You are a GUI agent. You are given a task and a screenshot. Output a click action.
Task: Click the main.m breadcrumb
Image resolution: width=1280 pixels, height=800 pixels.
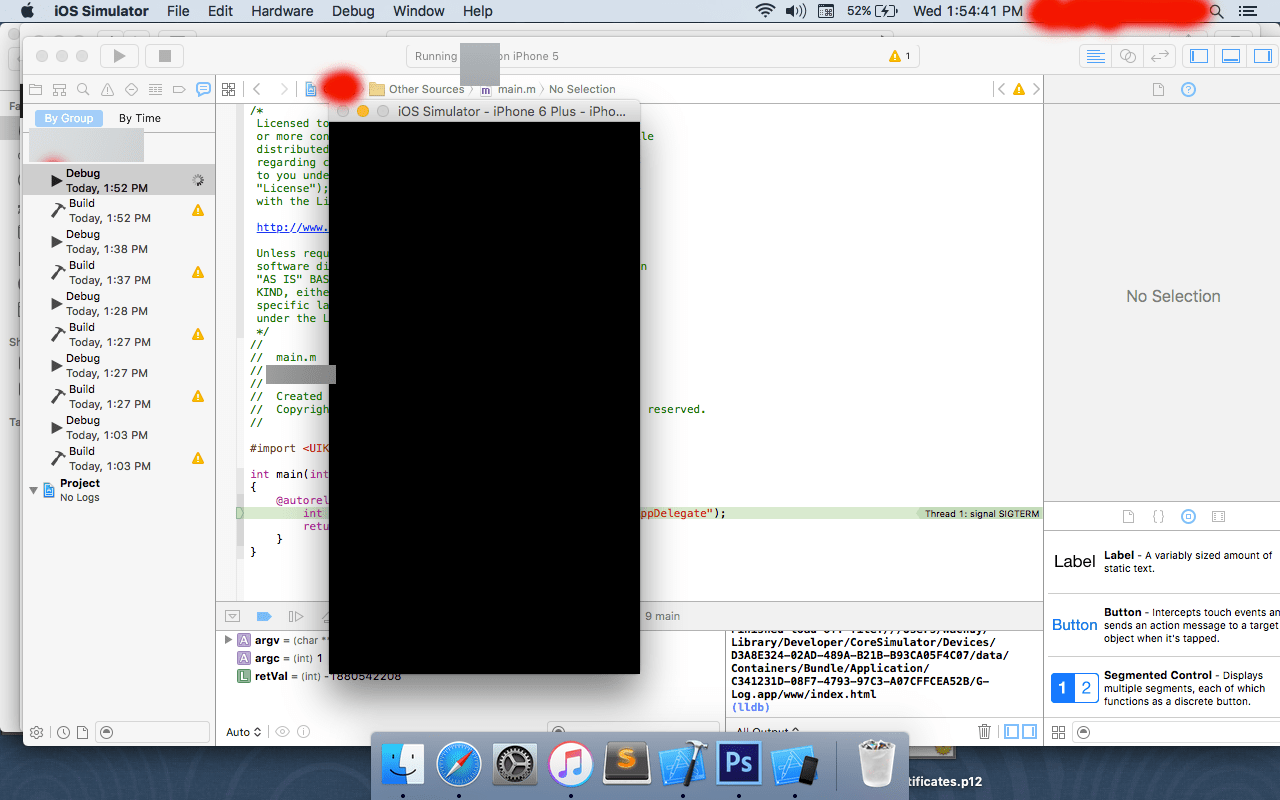[x=510, y=89]
